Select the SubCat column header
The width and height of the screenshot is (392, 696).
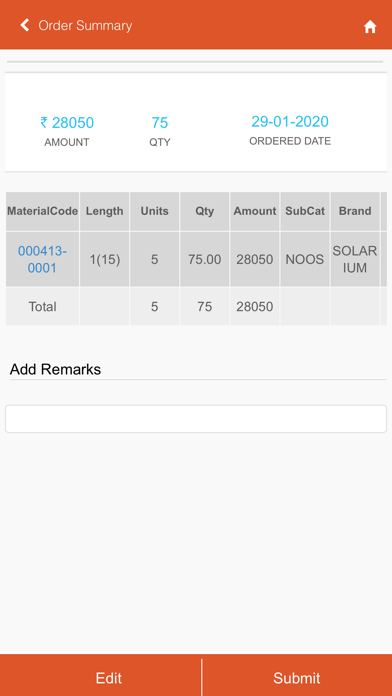coord(305,211)
